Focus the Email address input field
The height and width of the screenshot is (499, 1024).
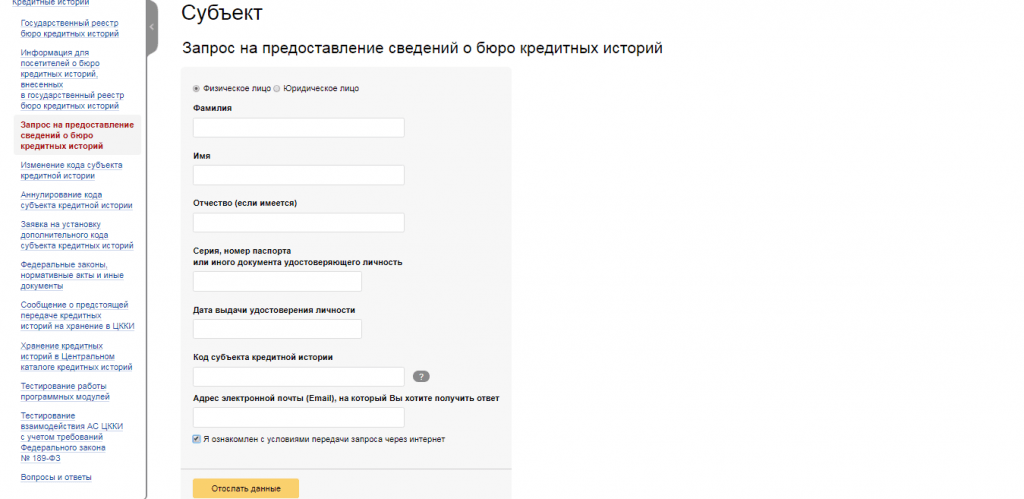(298, 417)
